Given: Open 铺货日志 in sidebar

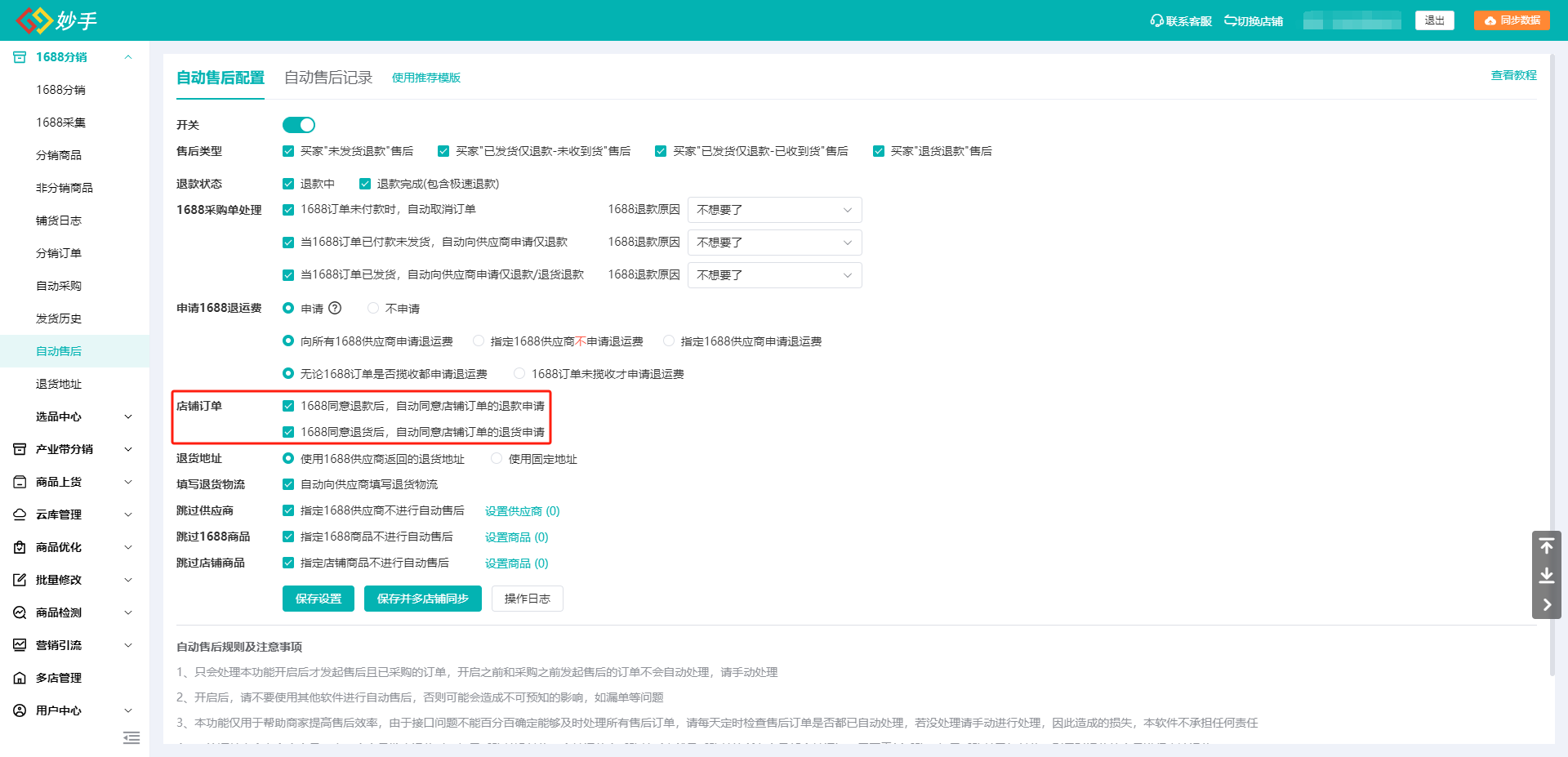Looking at the screenshot, I should [x=59, y=220].
